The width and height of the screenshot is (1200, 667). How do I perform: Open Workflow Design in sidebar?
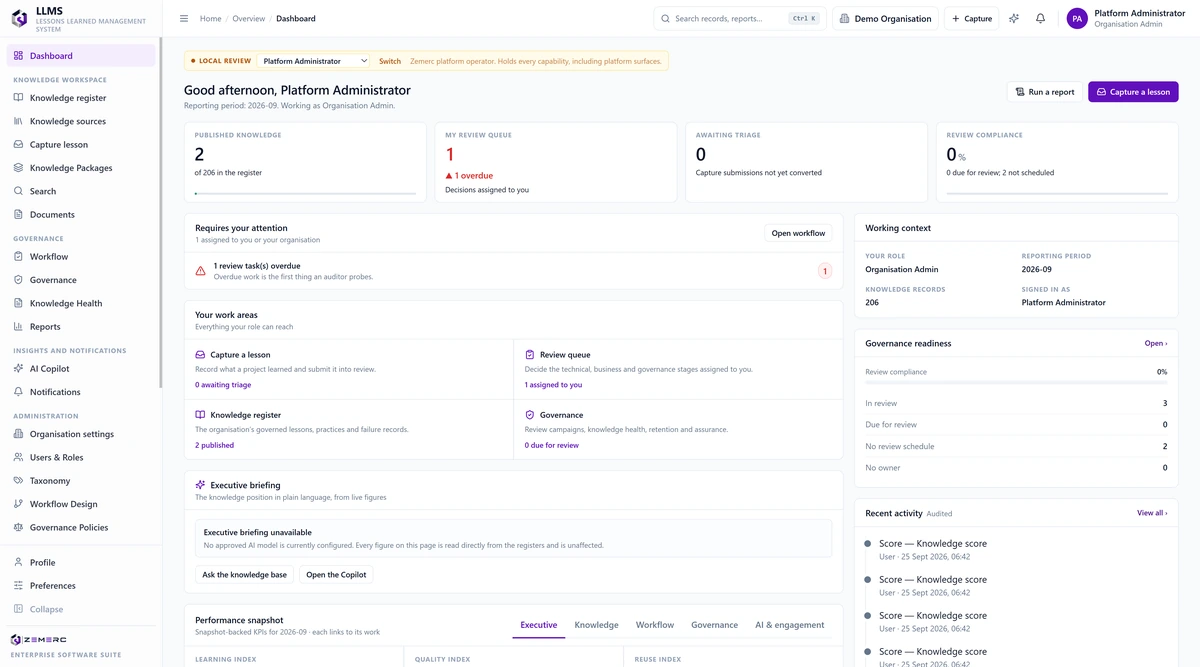pos(80,504)
